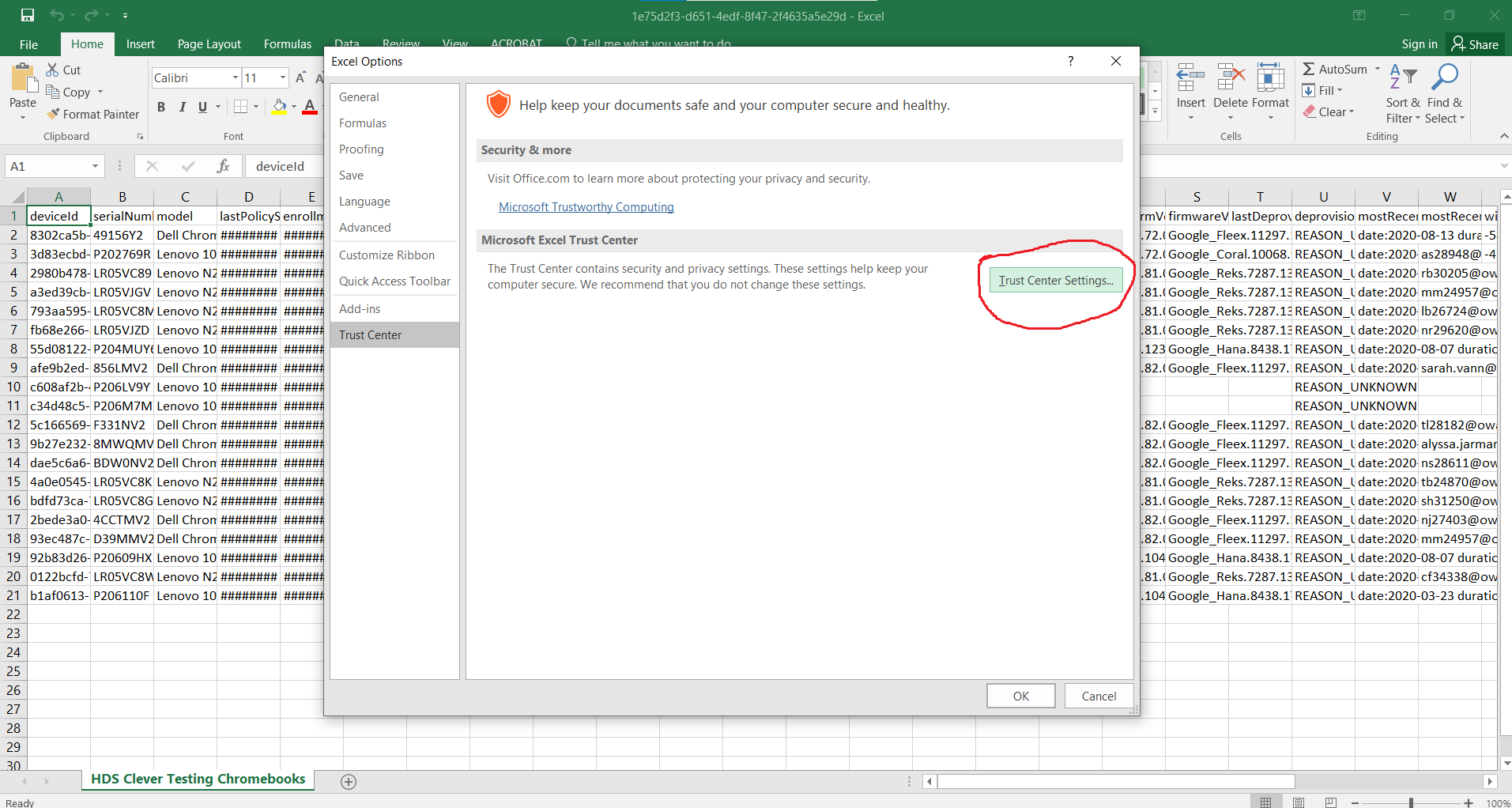
Task: Expand the formula bar
Action: tap(1503, 166)
